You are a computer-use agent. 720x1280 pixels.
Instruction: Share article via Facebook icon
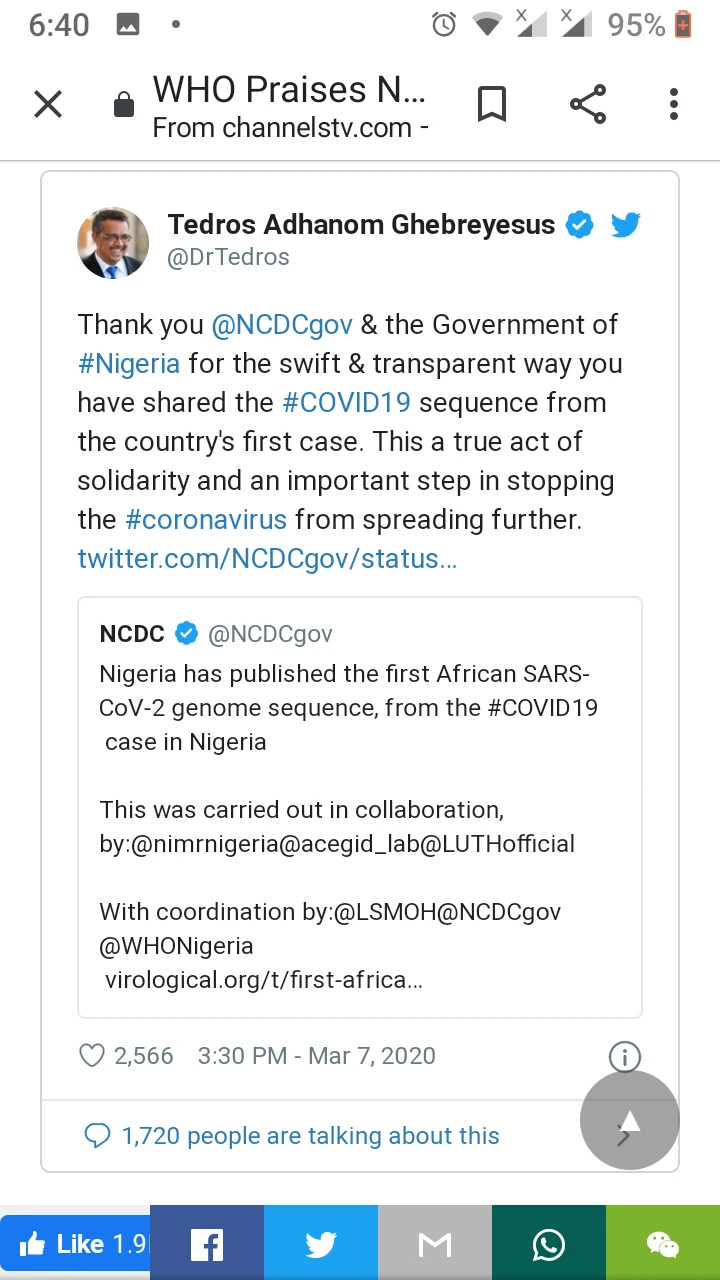click(x=207, y=1244)
